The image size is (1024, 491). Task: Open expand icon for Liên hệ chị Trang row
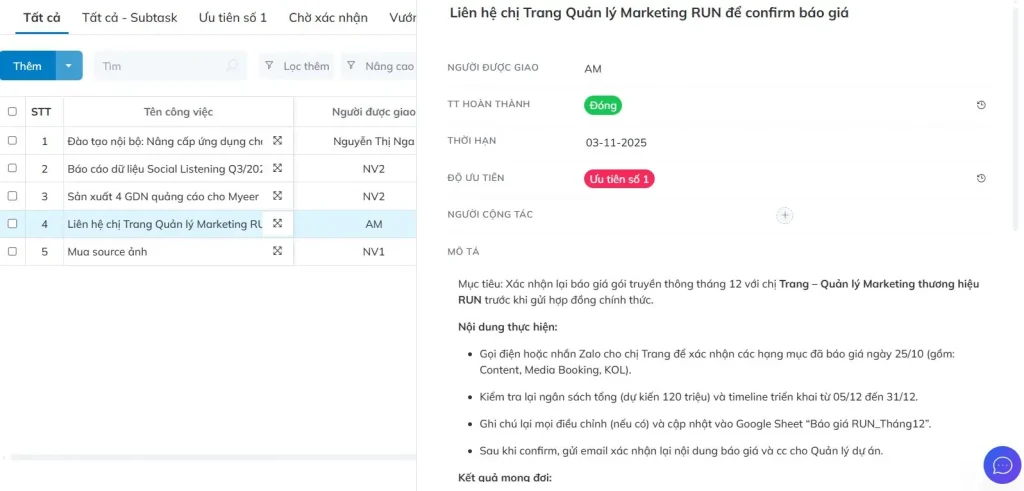[278, 223]
